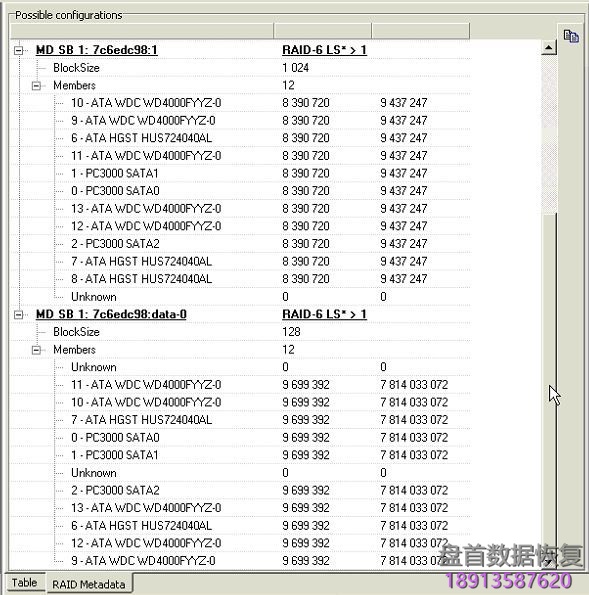Open the MD SB 1: 7c6edc98:data-0 link

(111, 314)
